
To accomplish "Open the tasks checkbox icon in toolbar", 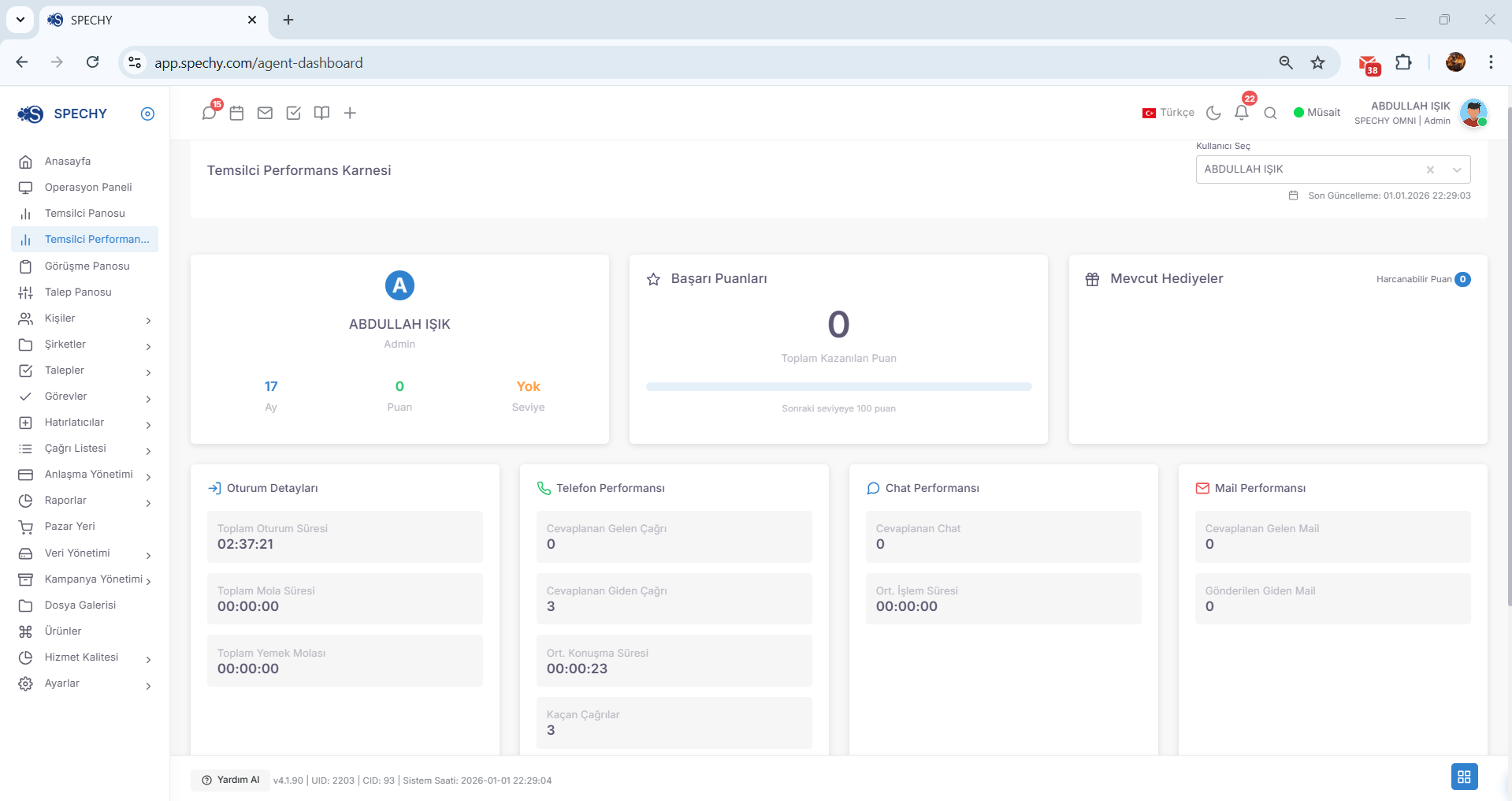I will 293,113.
